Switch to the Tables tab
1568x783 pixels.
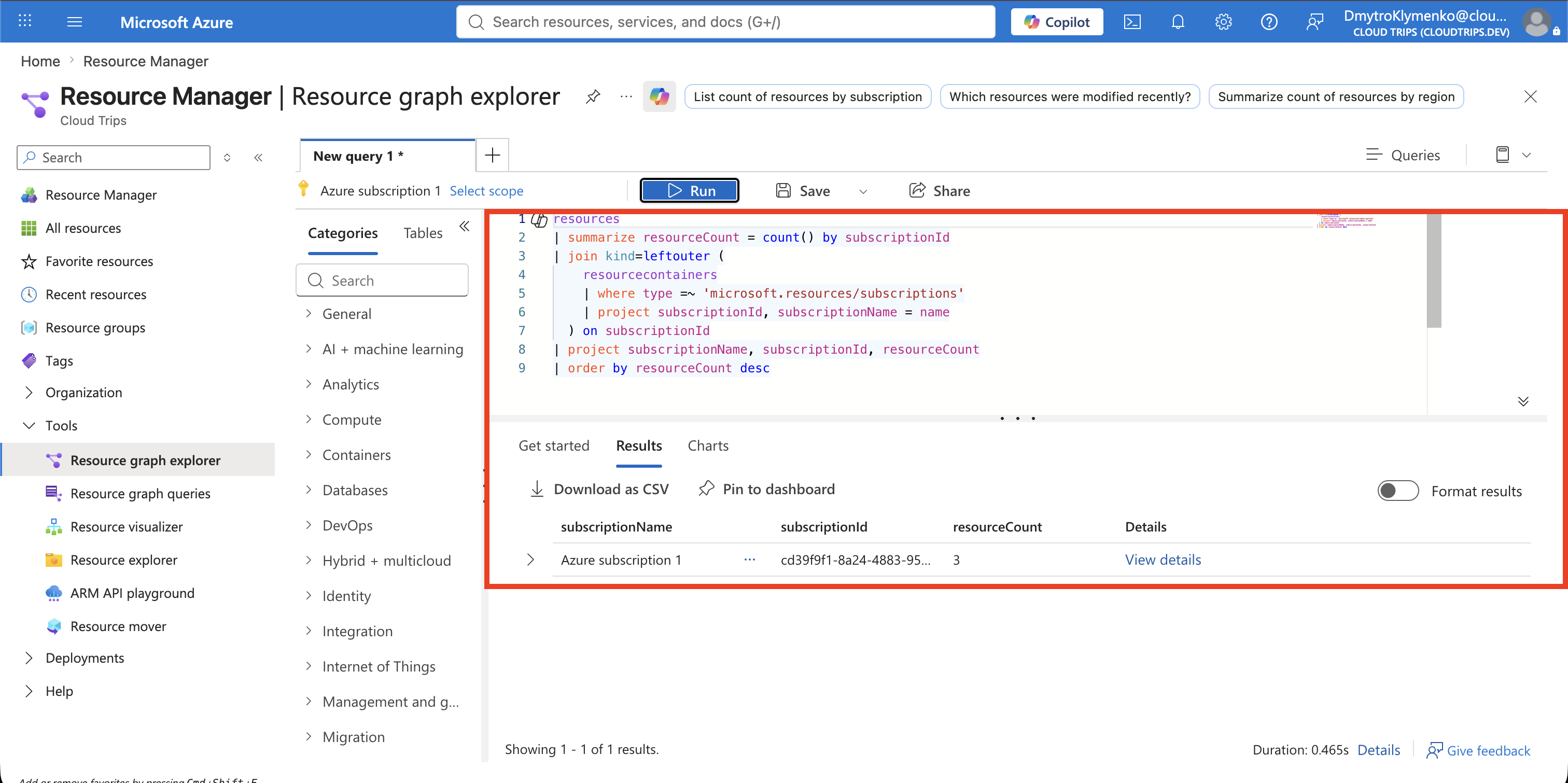(x=423, y=233)
